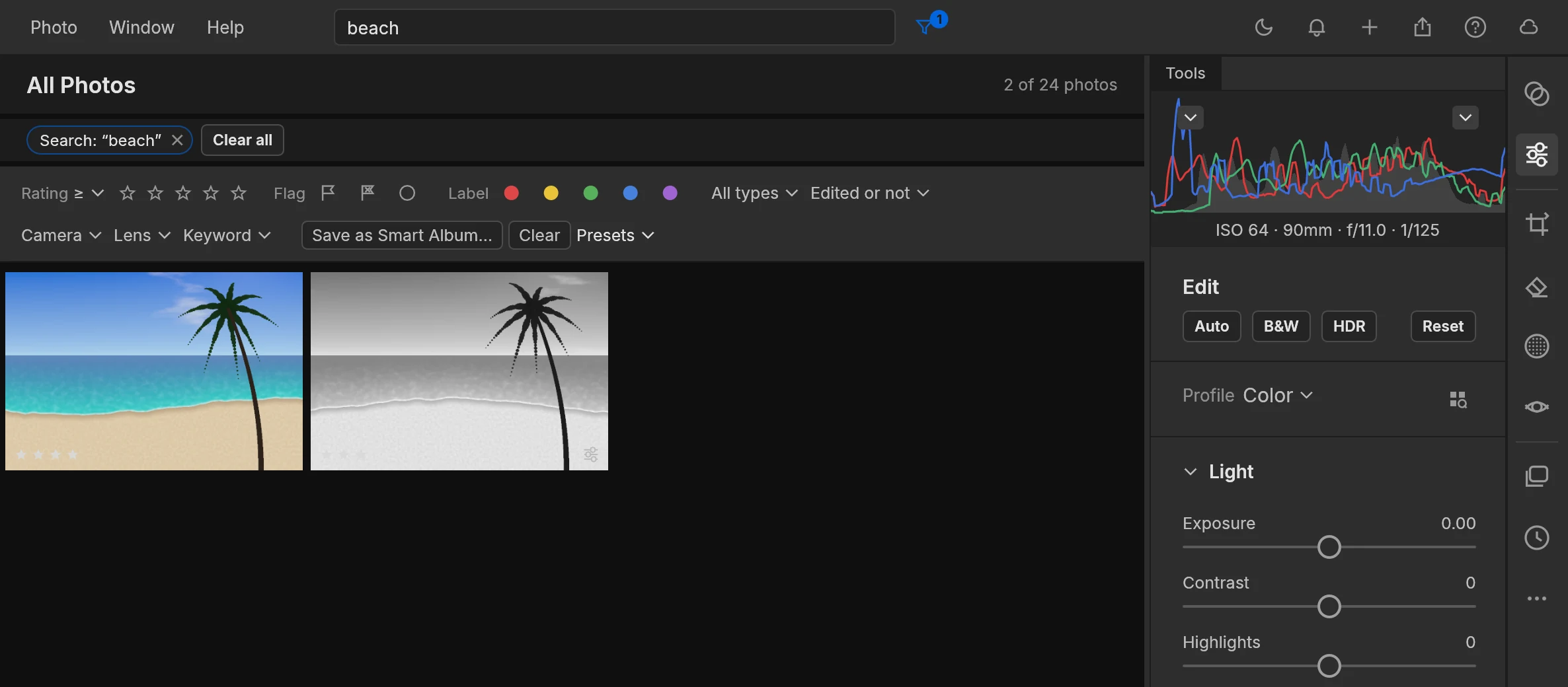Click the active filter funnel icon
Screen dimensions: 1568x687
point(925,27)
